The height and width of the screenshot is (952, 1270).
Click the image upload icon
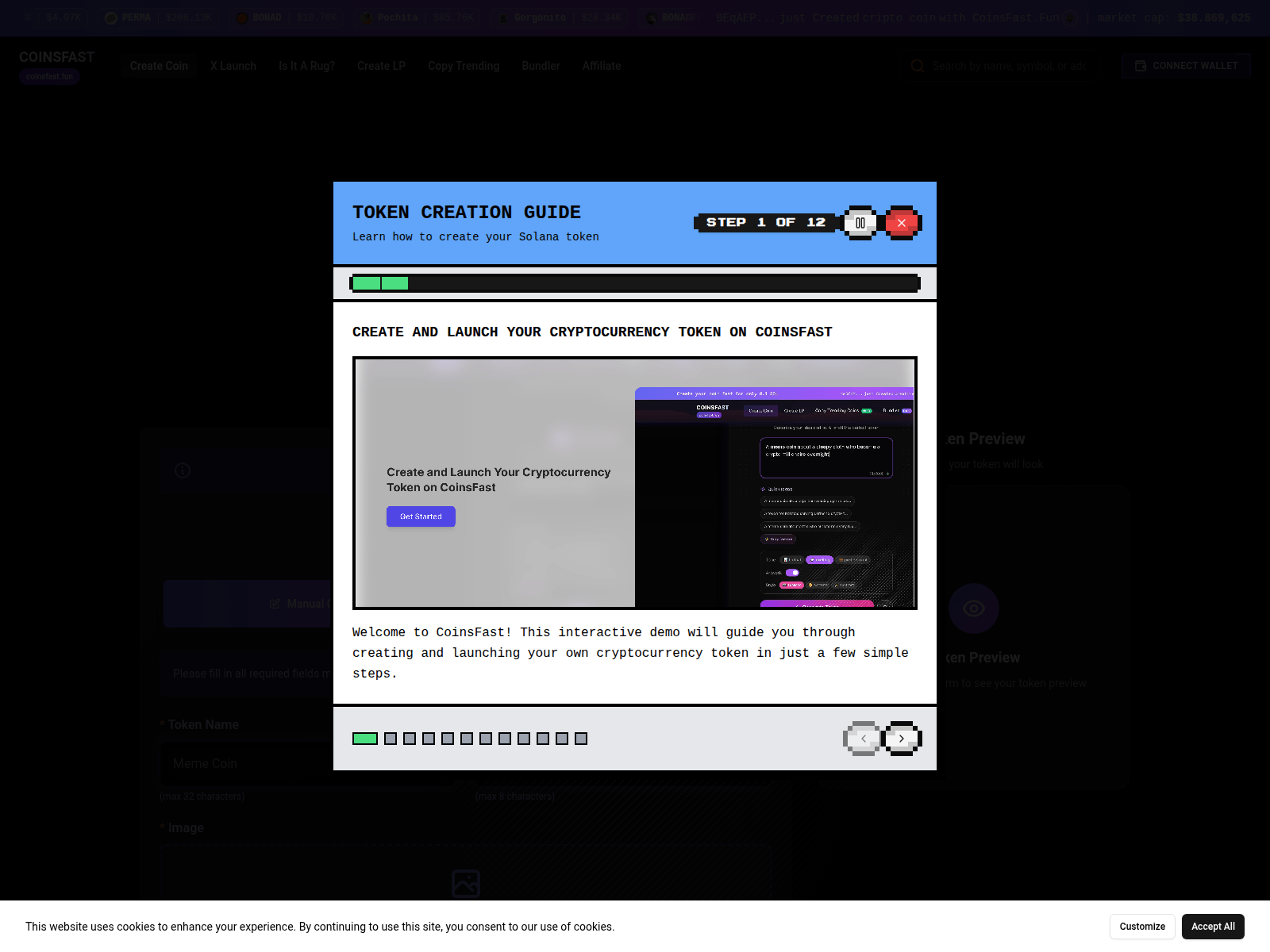click(466, 884)
